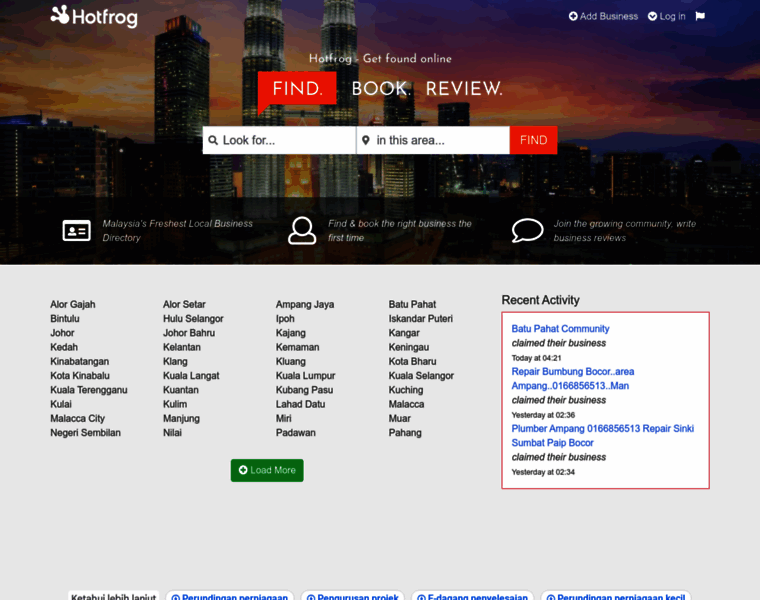Open the Keningau link
The image size is (760, 600).
409,347
